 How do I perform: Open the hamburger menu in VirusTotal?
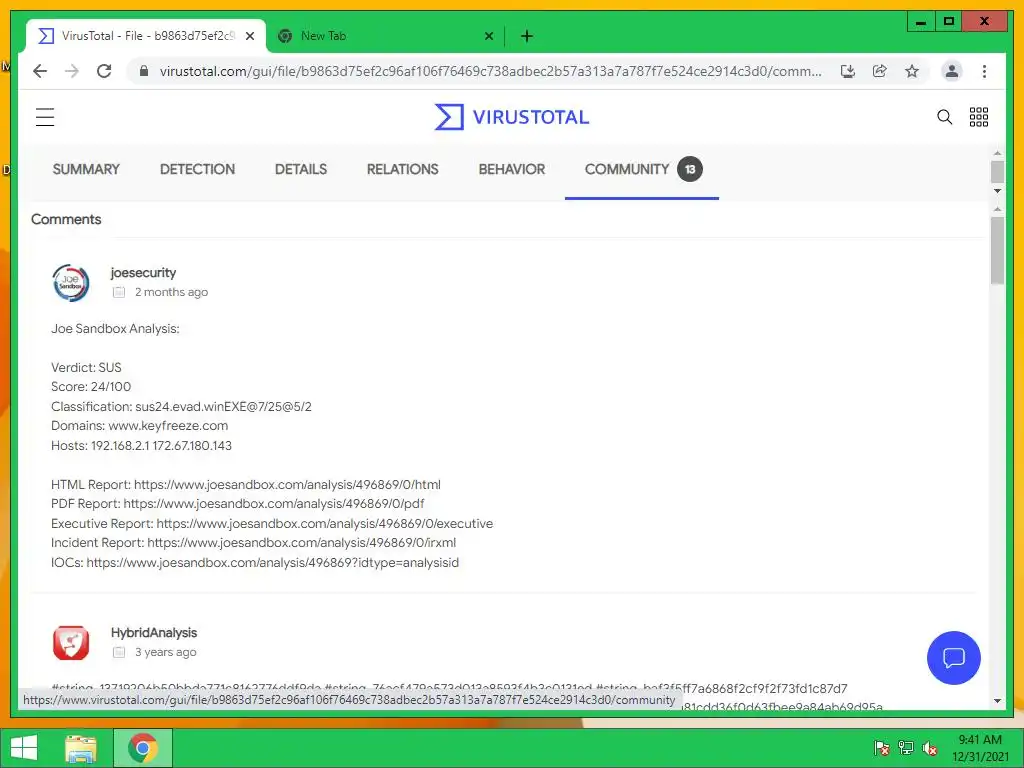point(45,117)
